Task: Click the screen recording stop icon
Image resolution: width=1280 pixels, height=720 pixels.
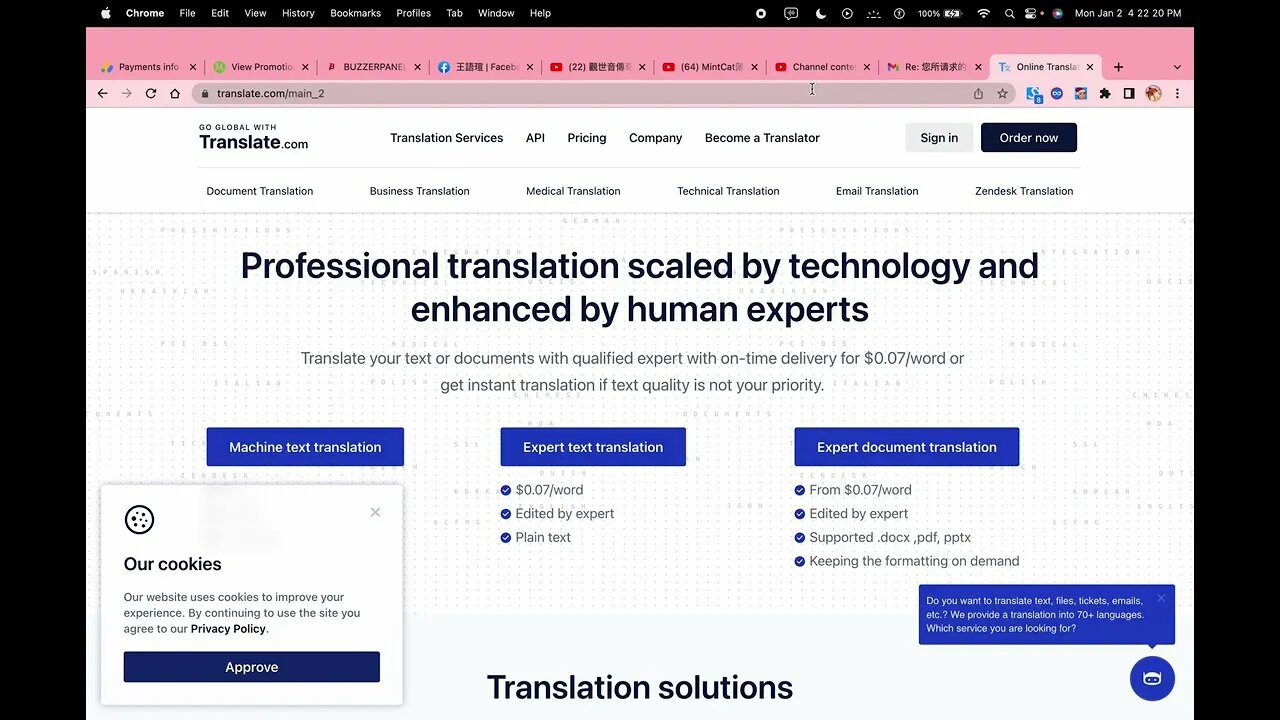Action: [761, 13]
